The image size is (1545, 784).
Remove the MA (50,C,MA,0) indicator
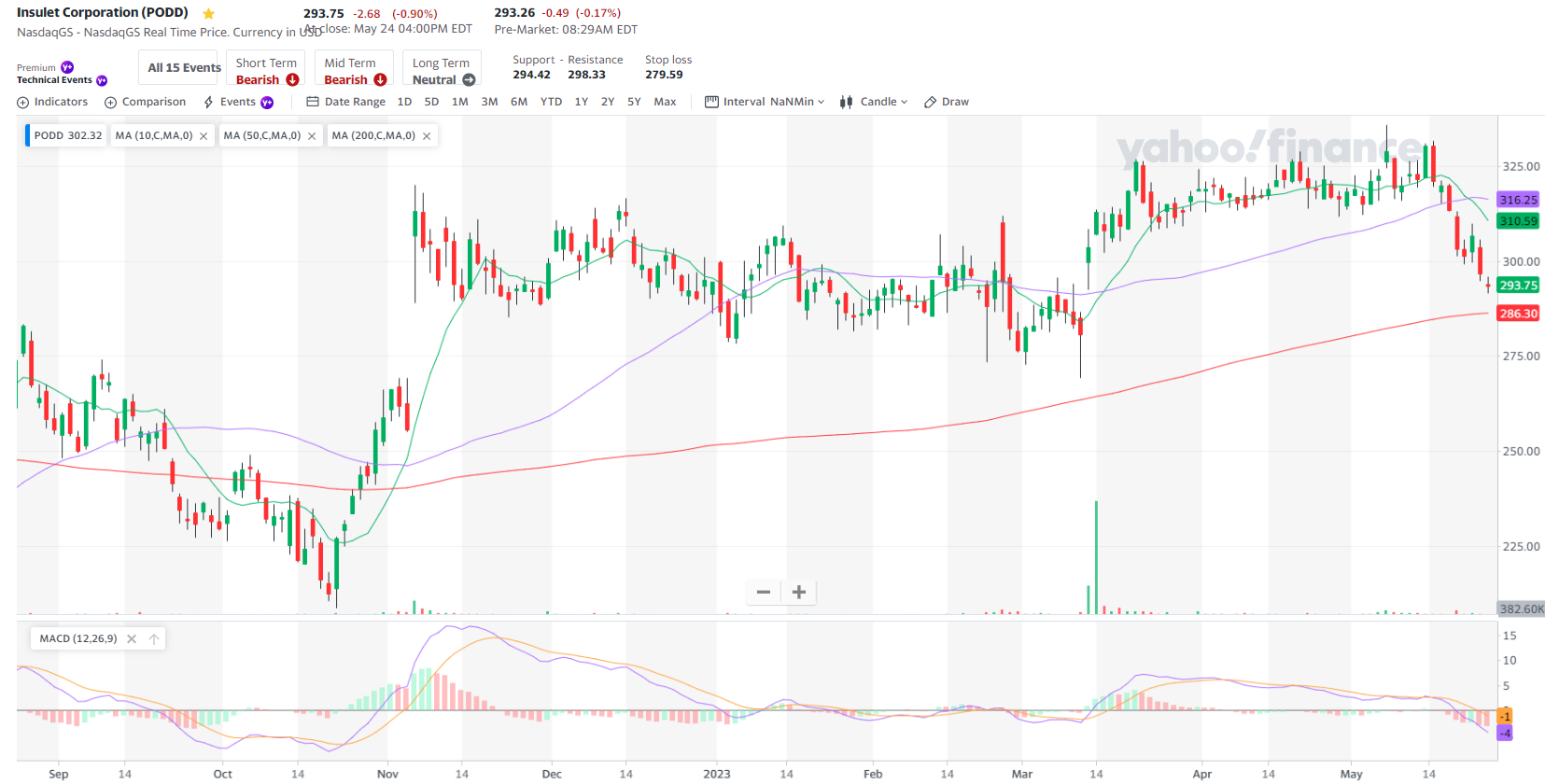[x=312, y=136]
